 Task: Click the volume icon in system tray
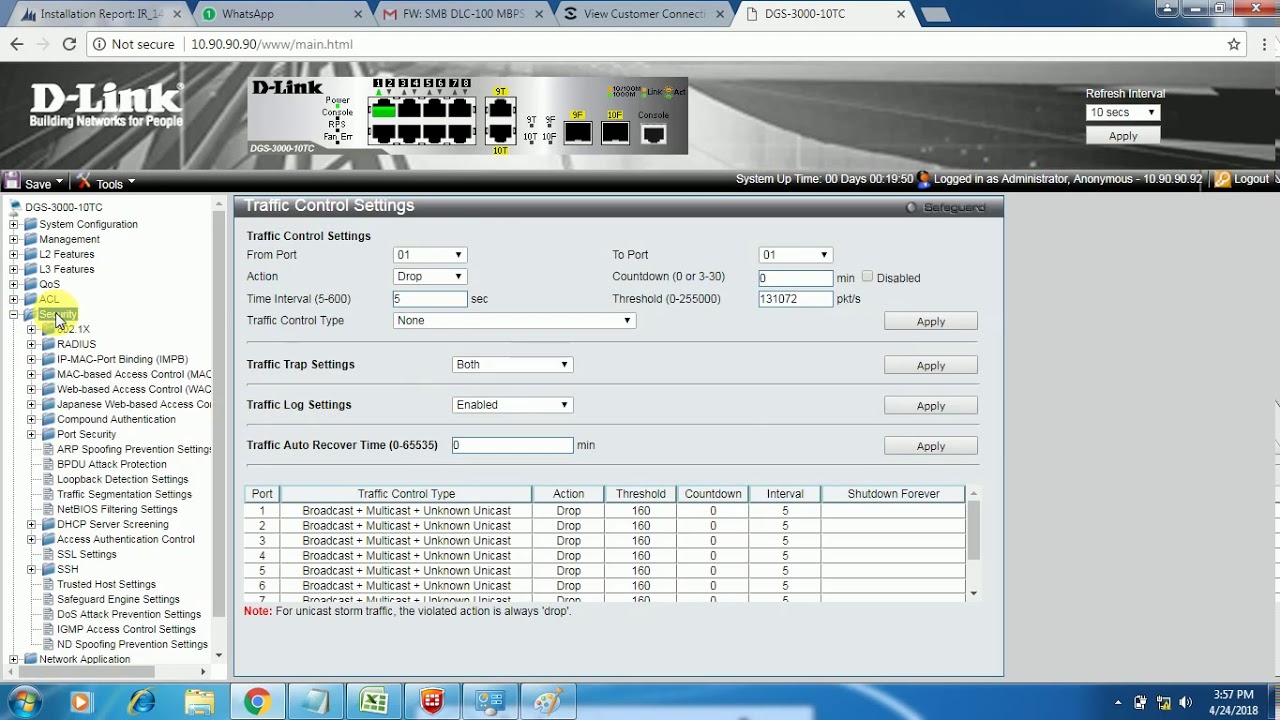pyautogui.click(x=1186, y=703)
